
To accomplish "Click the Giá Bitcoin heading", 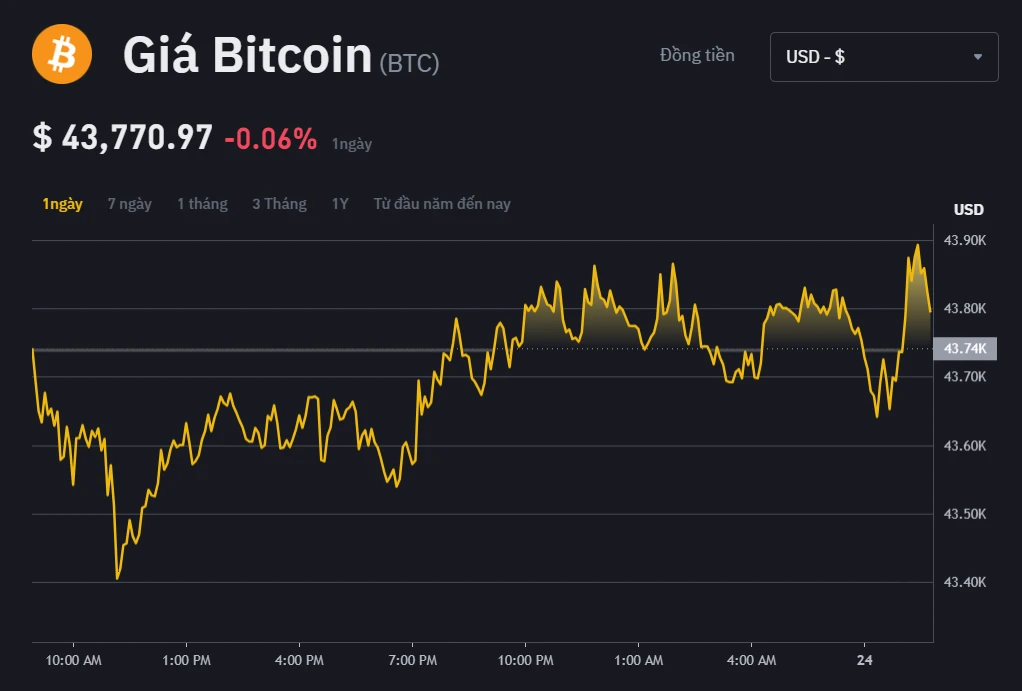I will coord(245,56).
